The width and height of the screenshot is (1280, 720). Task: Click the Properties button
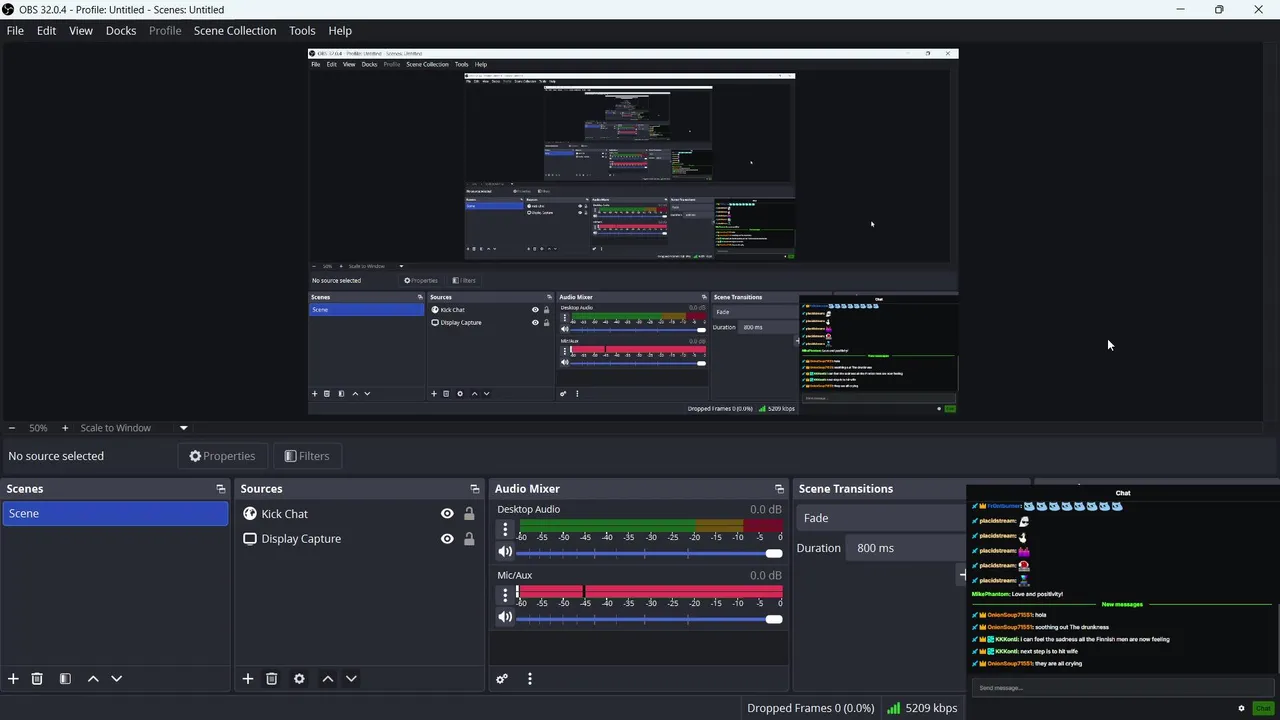tap(223, 456)
